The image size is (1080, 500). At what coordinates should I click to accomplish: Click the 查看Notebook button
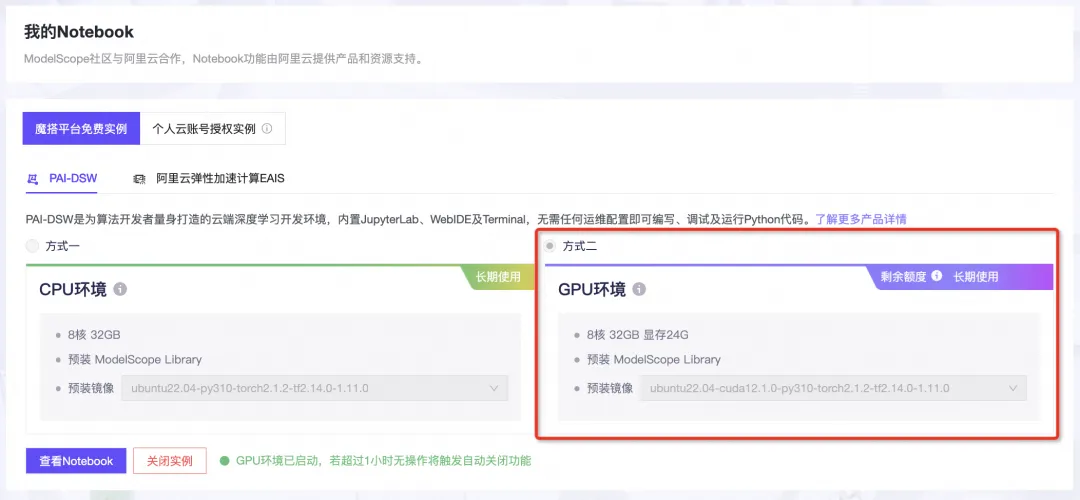(76, 461)
